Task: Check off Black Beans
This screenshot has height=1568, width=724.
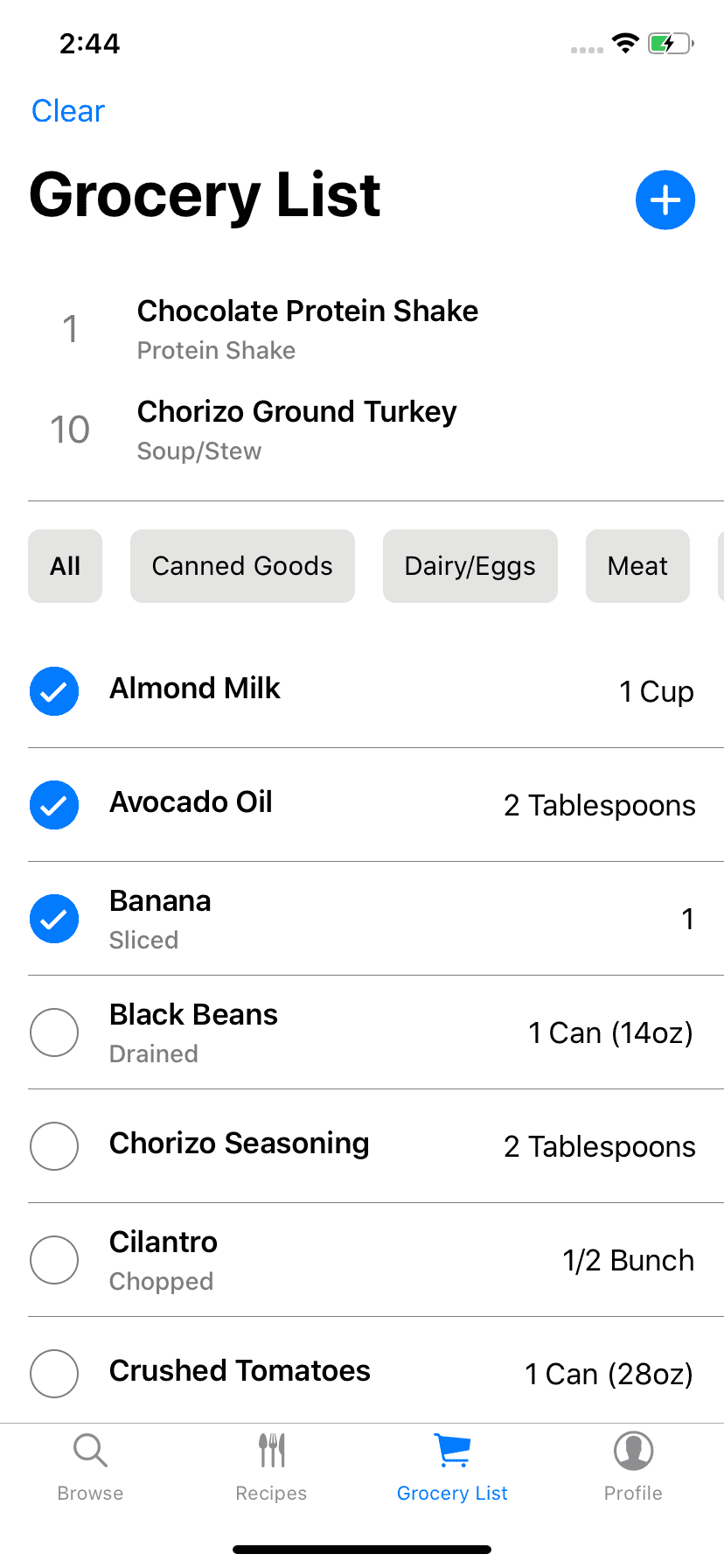Action: point(54,1032)
